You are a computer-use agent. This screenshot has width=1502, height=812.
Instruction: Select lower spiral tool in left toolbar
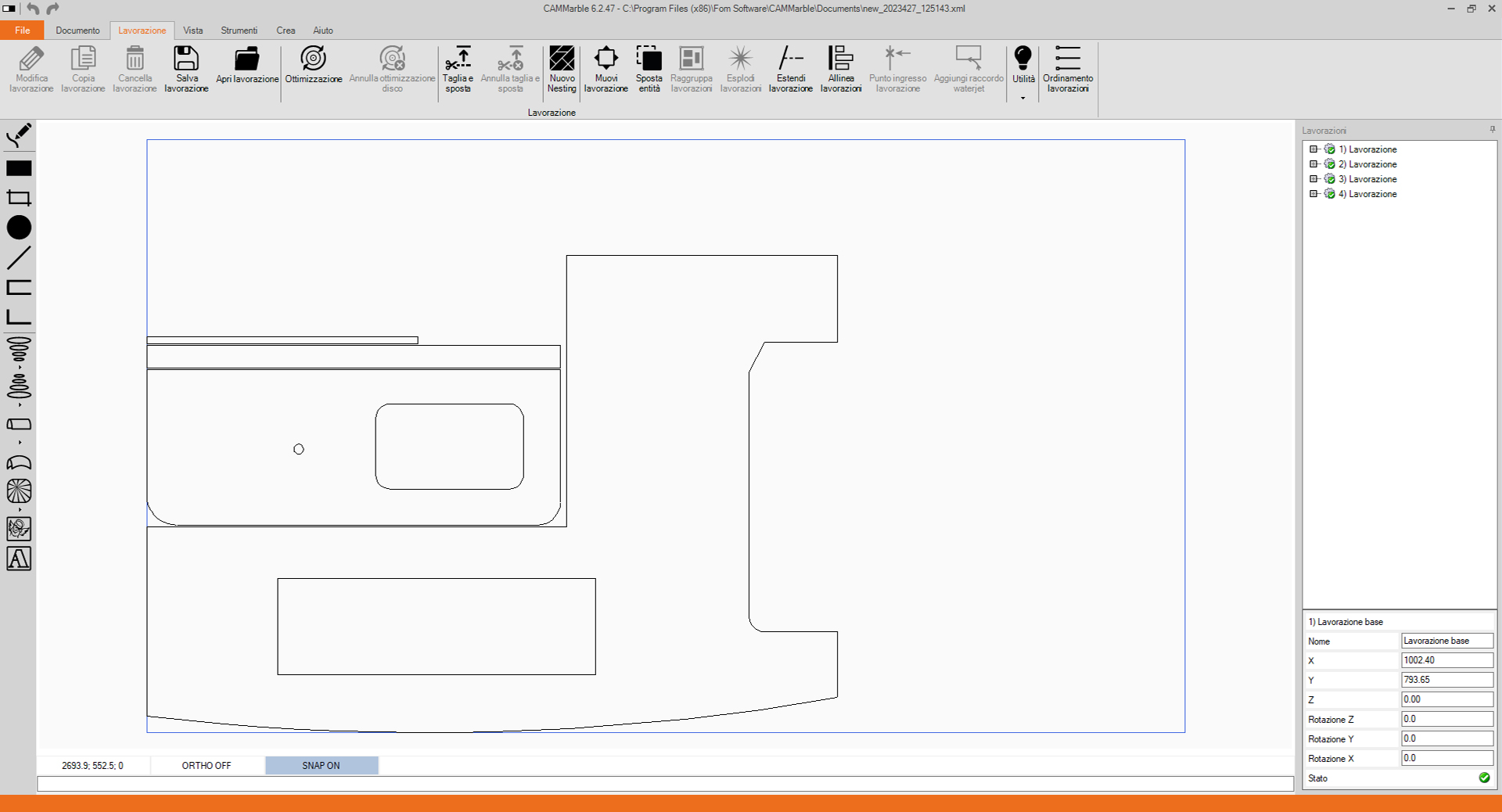tap(19, 386)
